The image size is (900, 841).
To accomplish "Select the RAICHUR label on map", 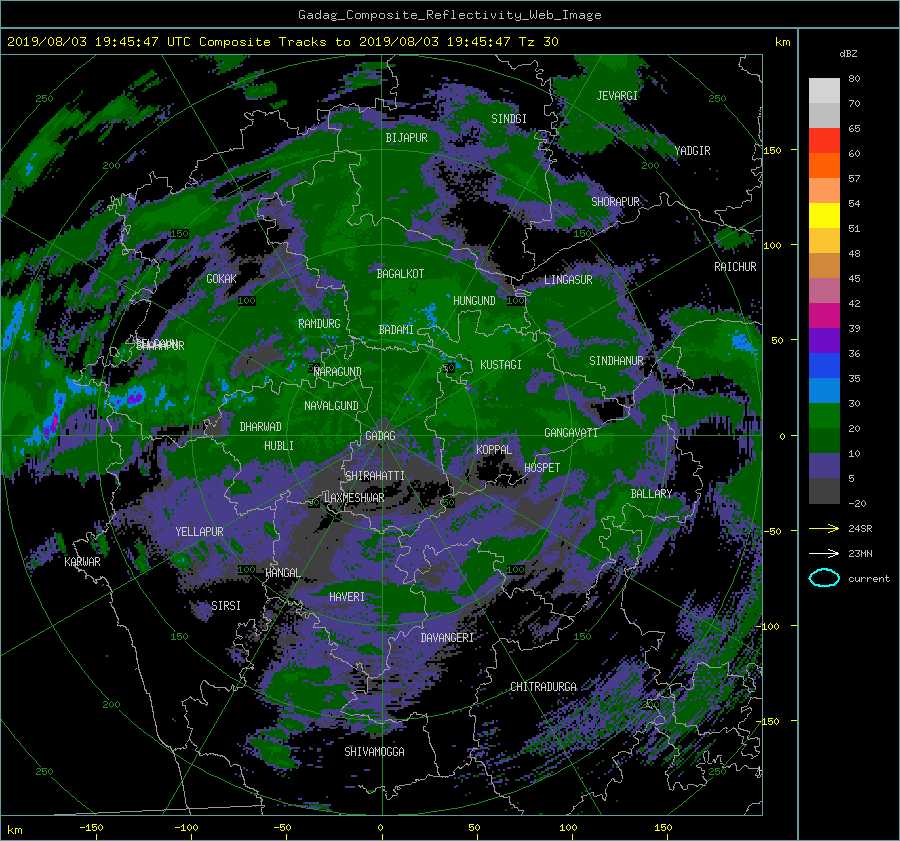I will pyautogui.click(x=735, y=267).
